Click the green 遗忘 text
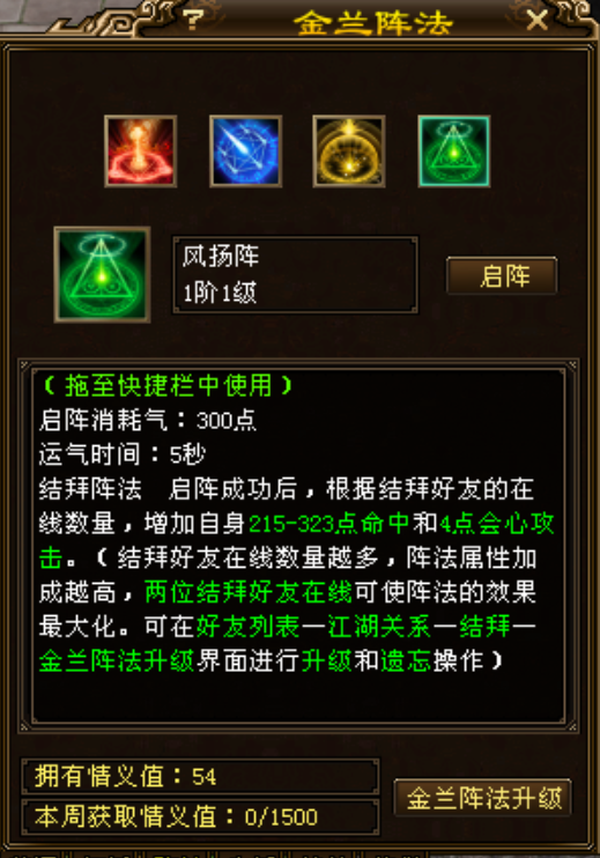 406,661
